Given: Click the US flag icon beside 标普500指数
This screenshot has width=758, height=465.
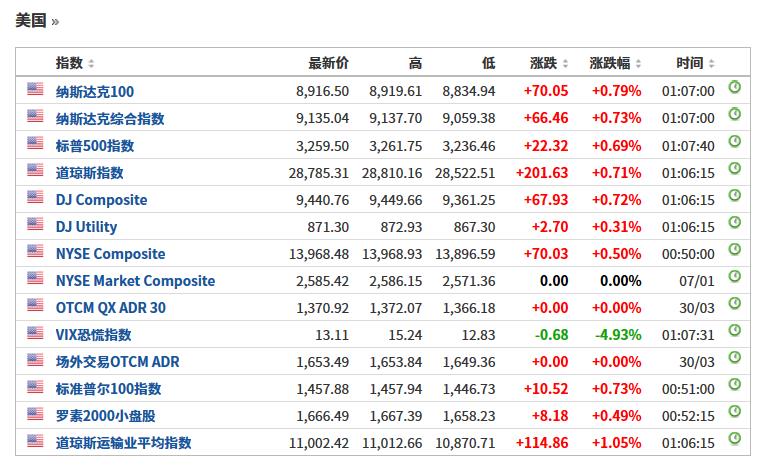Looking at the screenshot, I should pos(35,143).
